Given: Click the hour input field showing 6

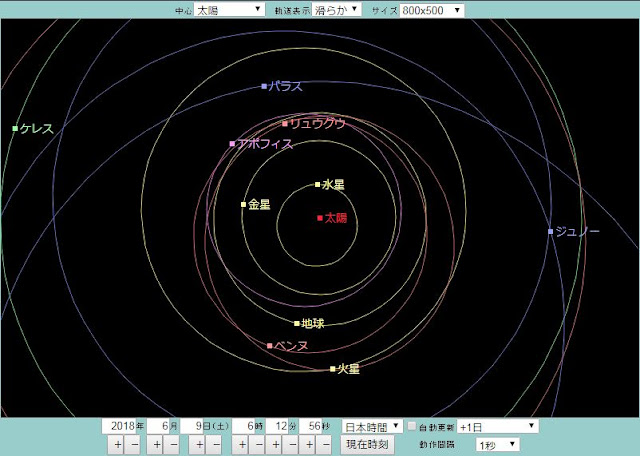Looking at the screenshot, I should [x=244, y=426].
